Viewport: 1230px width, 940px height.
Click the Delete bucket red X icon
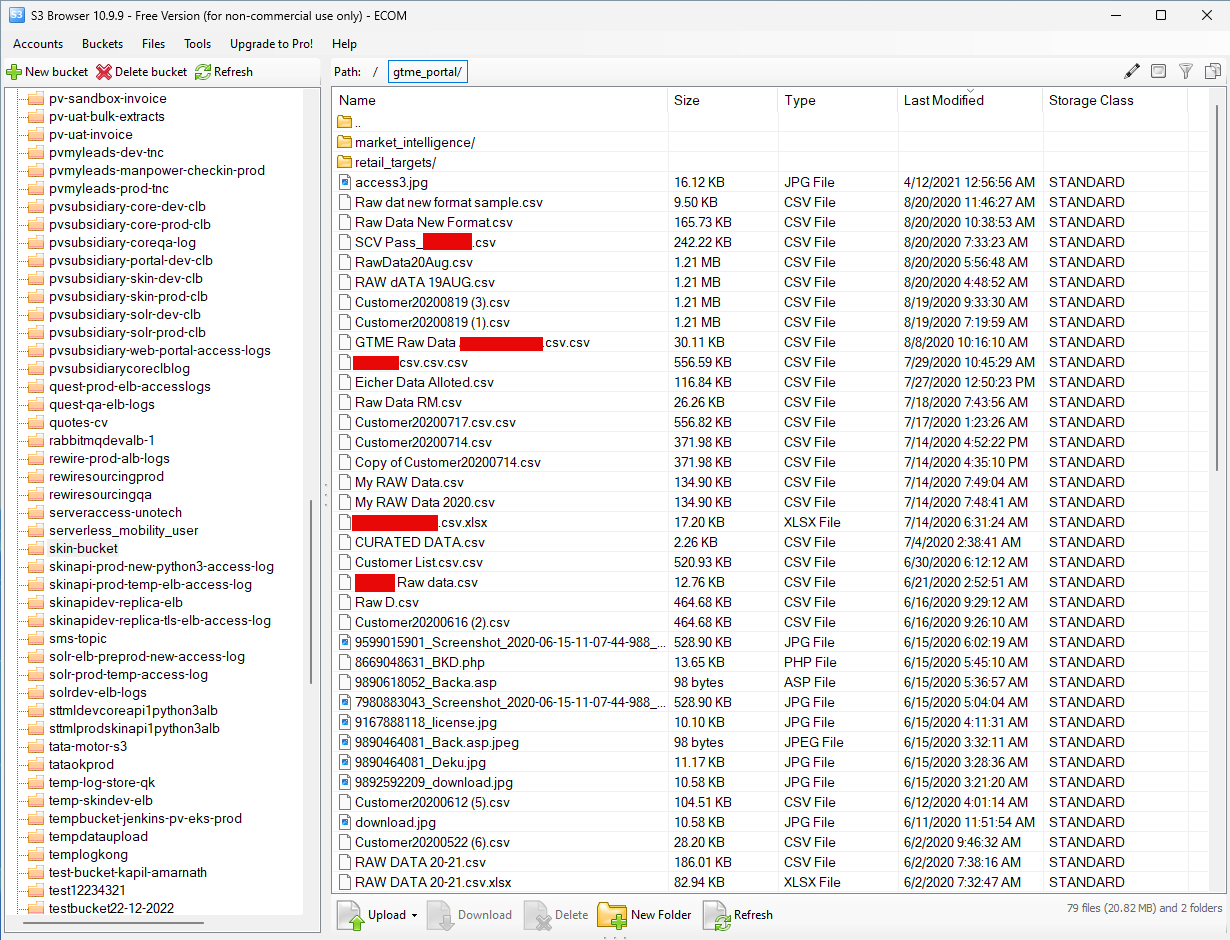(x=104, y=72)
